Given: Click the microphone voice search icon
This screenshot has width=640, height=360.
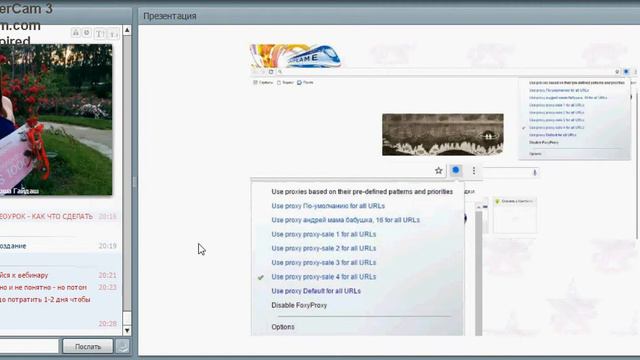Looking at the screenshot, I should click(535, 173).
